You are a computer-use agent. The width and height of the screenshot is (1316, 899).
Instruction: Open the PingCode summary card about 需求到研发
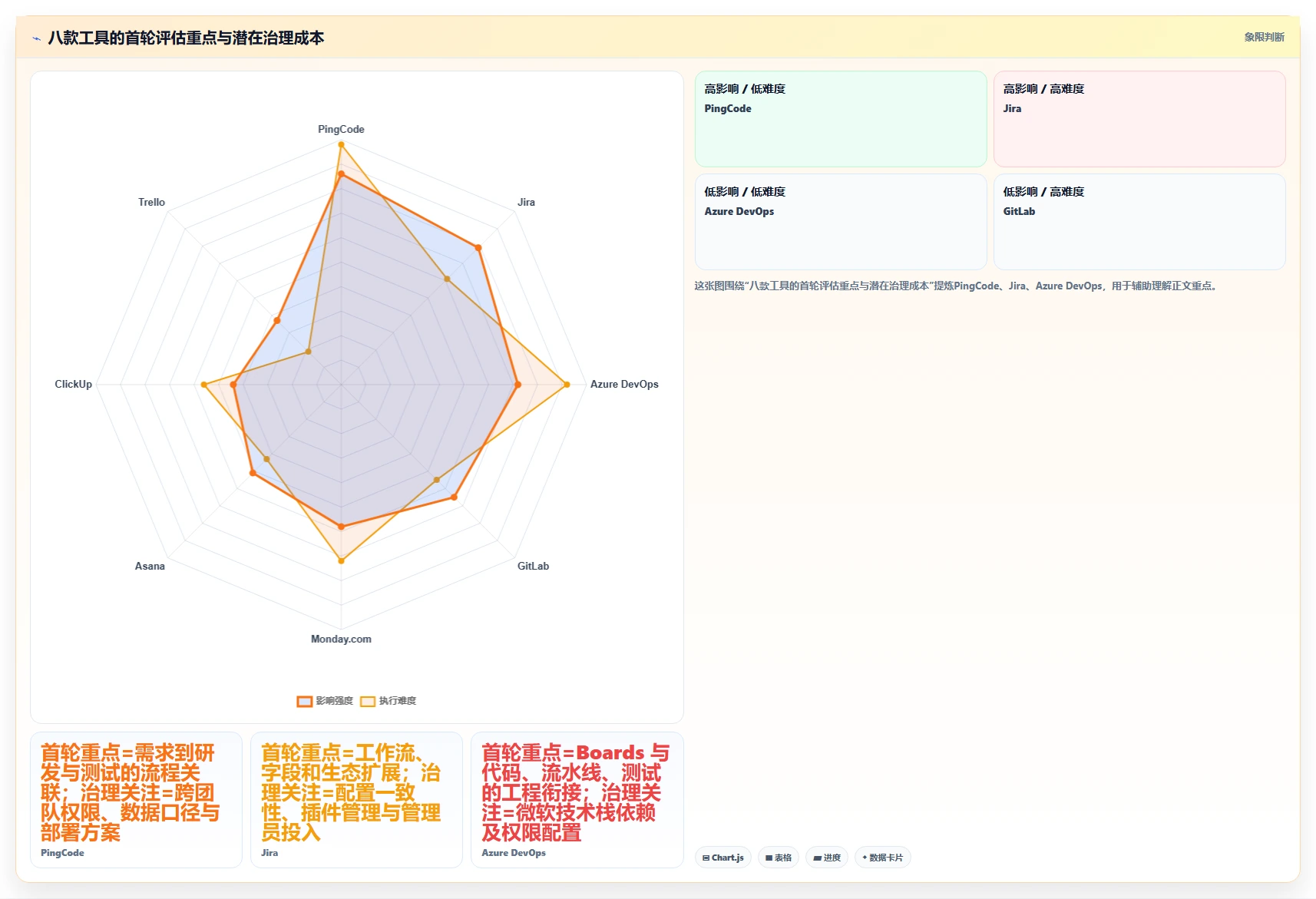click(136, 800)
